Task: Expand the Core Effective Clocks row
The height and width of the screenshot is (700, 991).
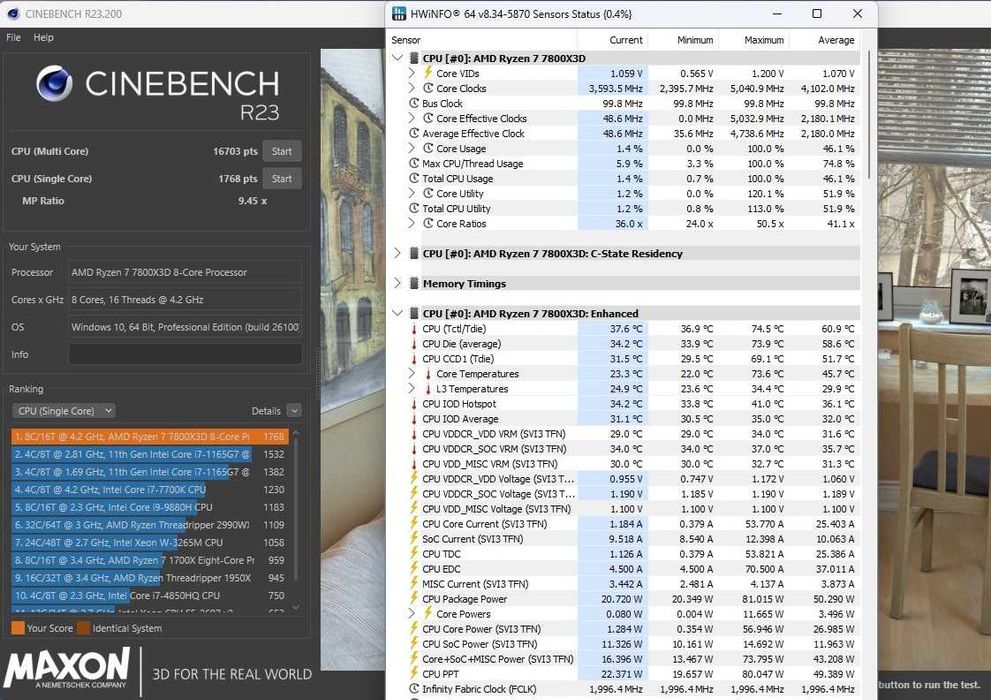Action: 411,118
